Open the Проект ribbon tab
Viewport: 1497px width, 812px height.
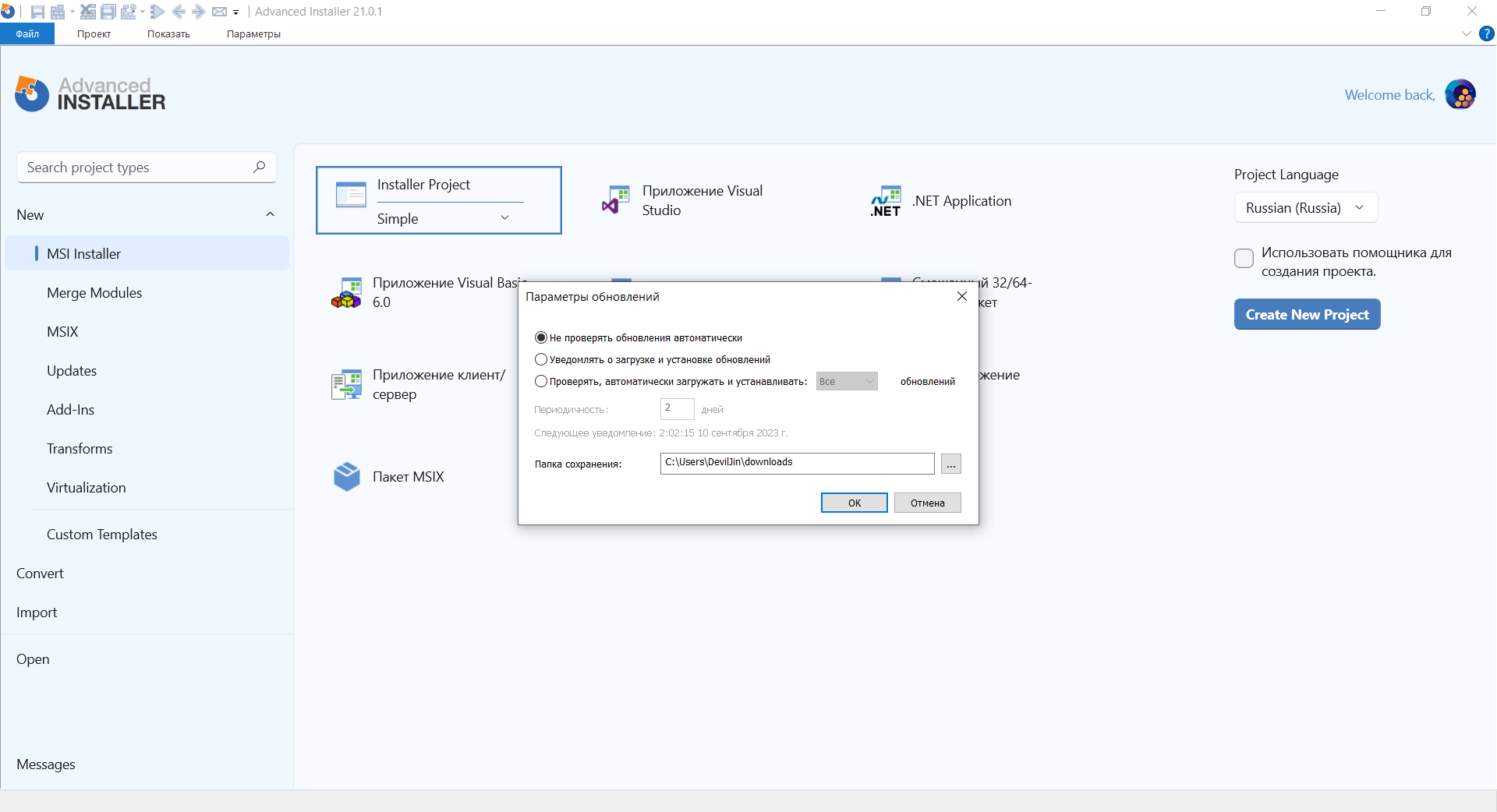click(94, 34)
